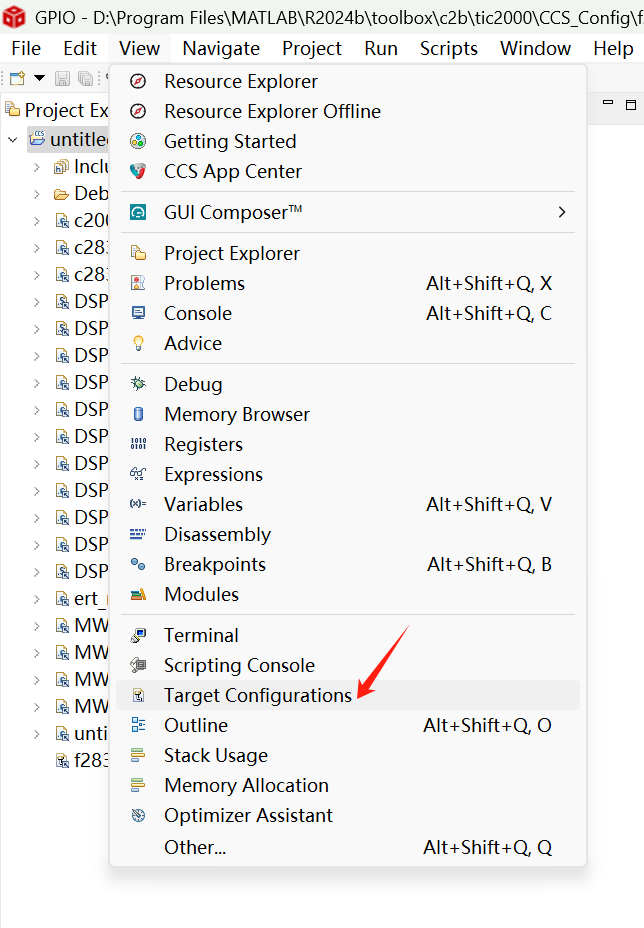Click the Breakpoints icon

point(138,565)
